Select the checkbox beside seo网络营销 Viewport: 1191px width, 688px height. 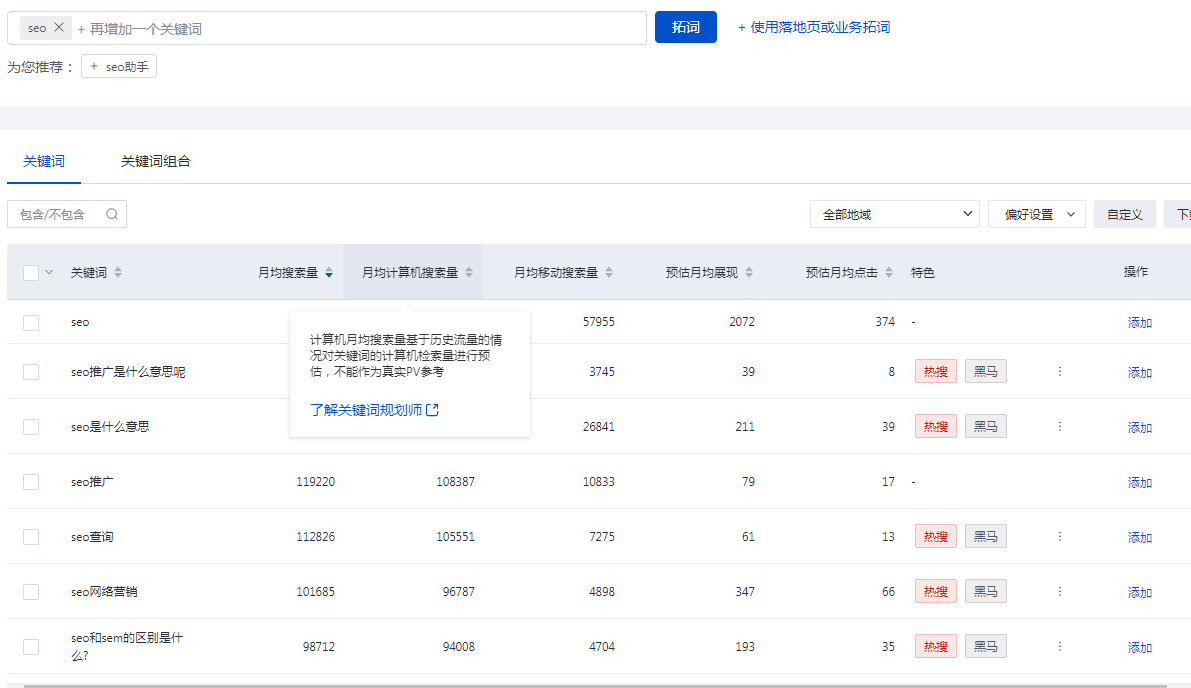(30, 591)
